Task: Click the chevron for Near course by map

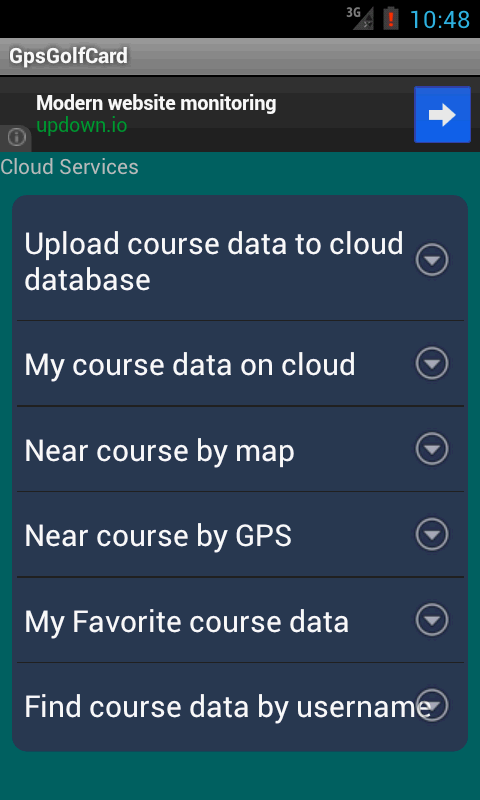Action: point(432,449)
